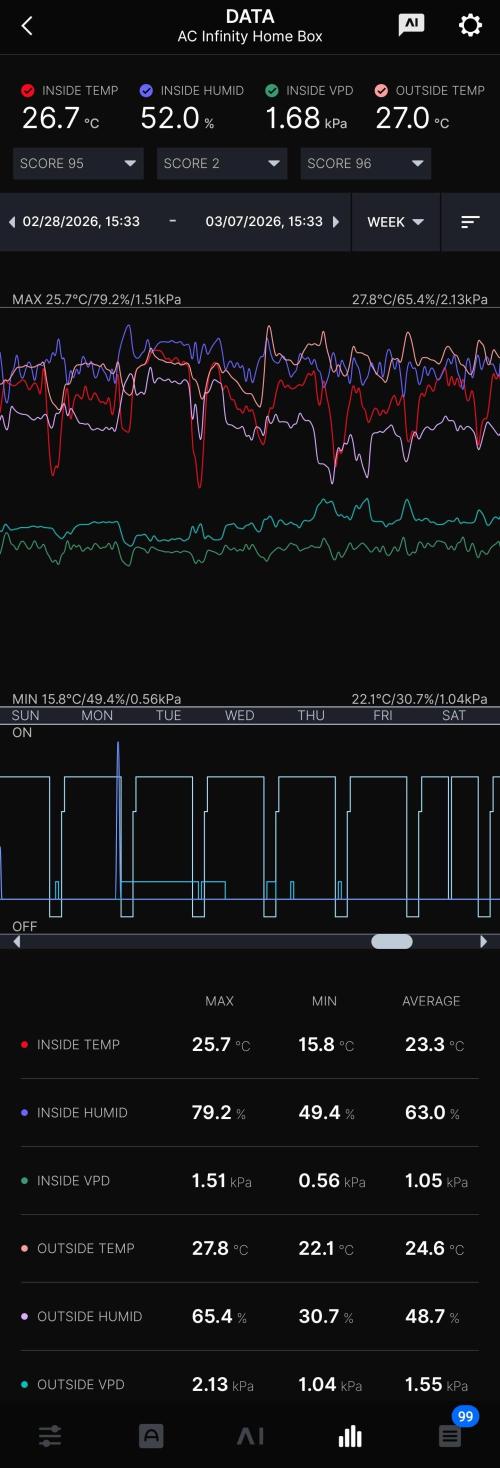Expand the SCORE 95 dropdown
The height and width of the screenshot is (1468, 500).
(x=78, y=163)
